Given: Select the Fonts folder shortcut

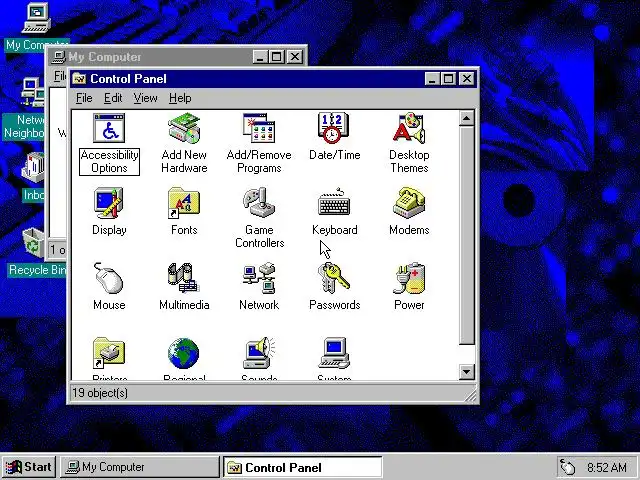Looking at the screenshot, I should (x=184, y=203).
